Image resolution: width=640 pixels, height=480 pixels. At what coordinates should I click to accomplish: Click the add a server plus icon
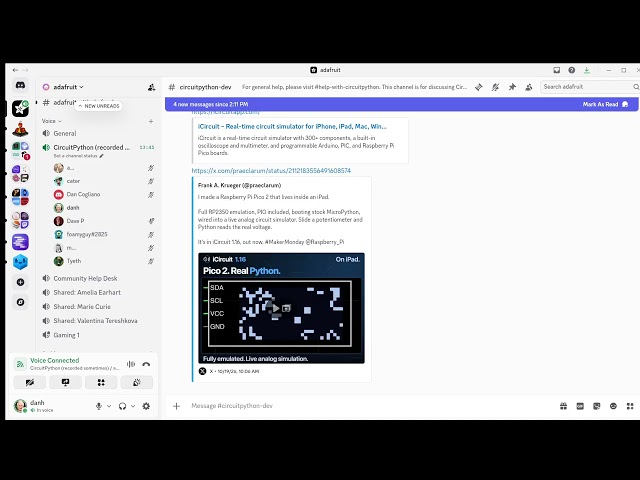[x=20, y=282]
